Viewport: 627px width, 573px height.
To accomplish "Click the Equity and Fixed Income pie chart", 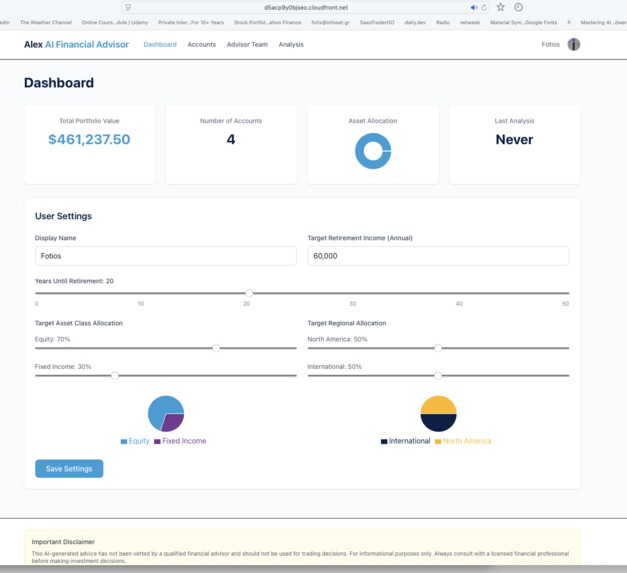I will (x=166, y=413).
